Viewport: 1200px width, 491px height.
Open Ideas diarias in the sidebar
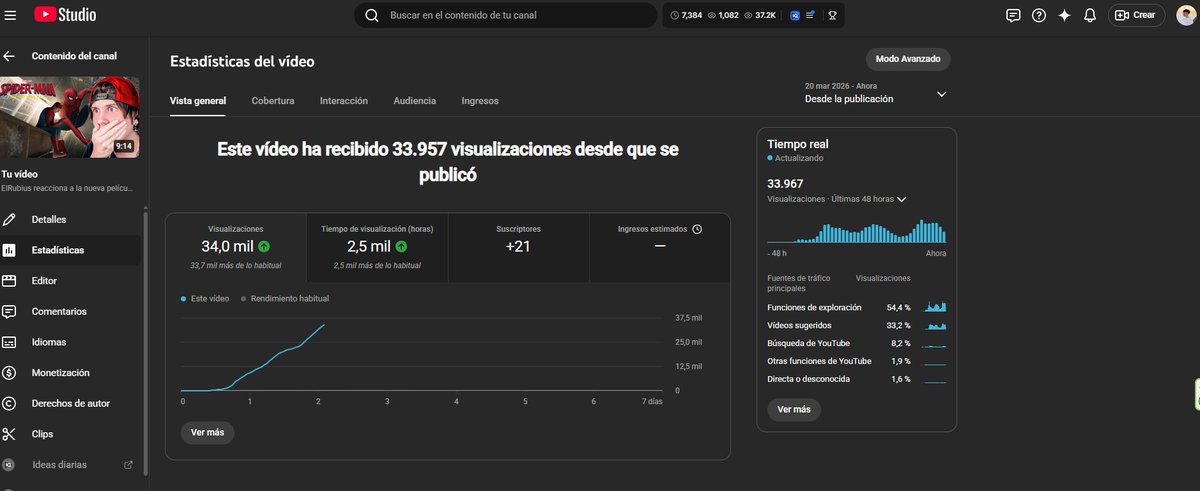coord(70,465)
